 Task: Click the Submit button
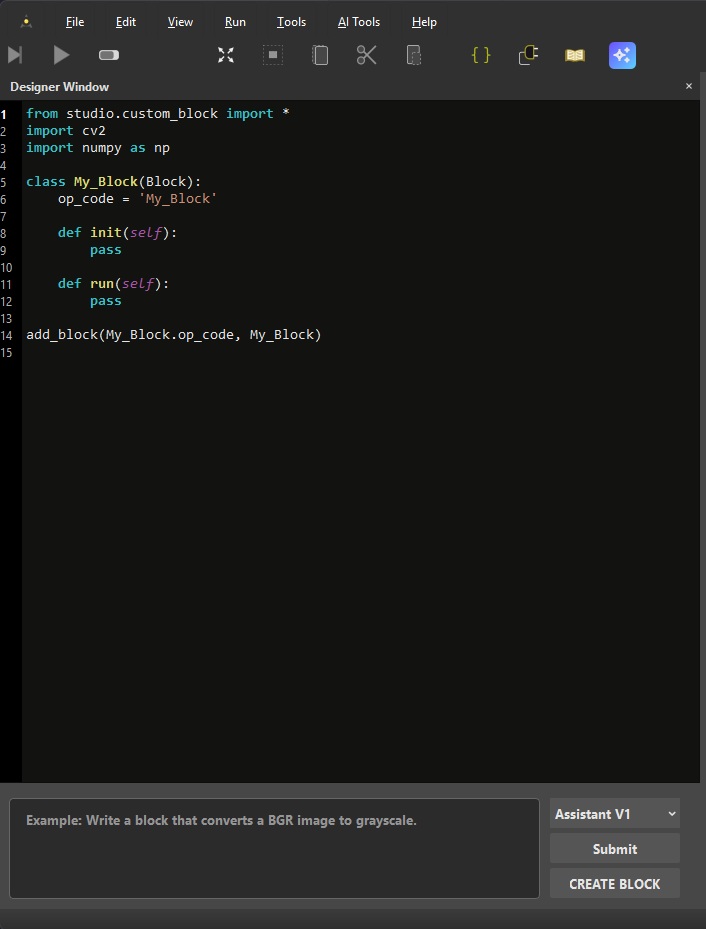coord(614,849)
